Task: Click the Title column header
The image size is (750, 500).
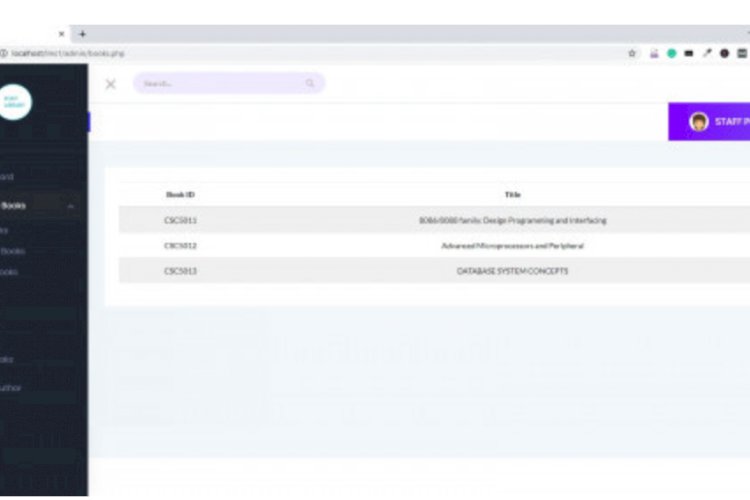Action: [512, 195]
